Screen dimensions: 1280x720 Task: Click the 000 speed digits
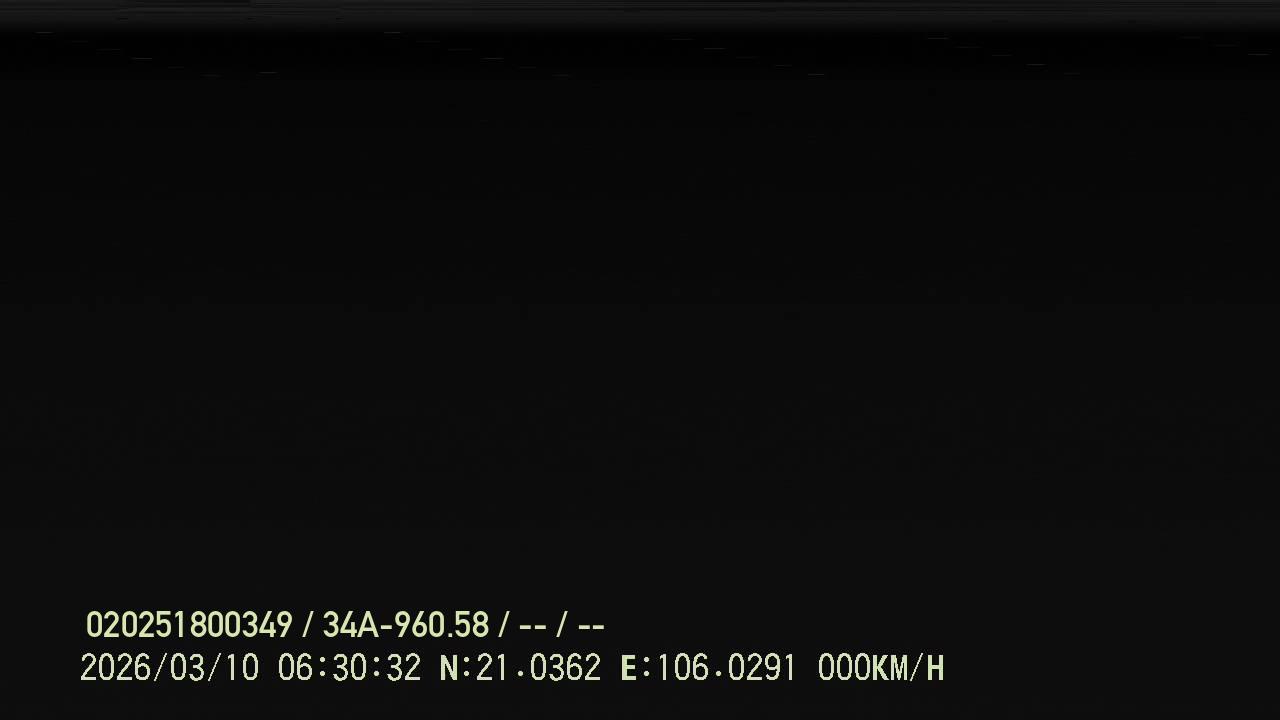(x=844, y=668)
